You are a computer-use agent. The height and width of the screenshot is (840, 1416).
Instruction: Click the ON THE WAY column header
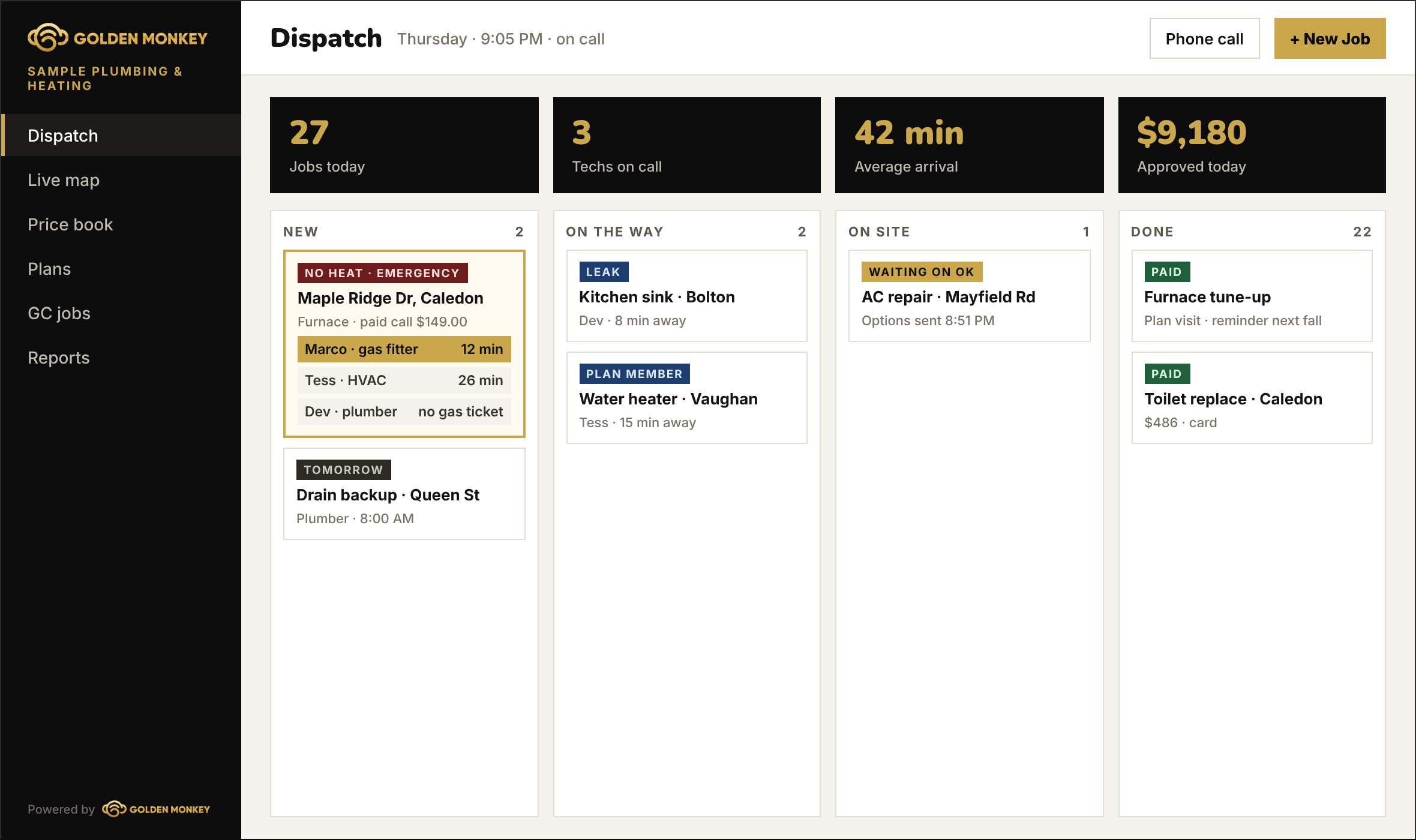click(614, 232)
